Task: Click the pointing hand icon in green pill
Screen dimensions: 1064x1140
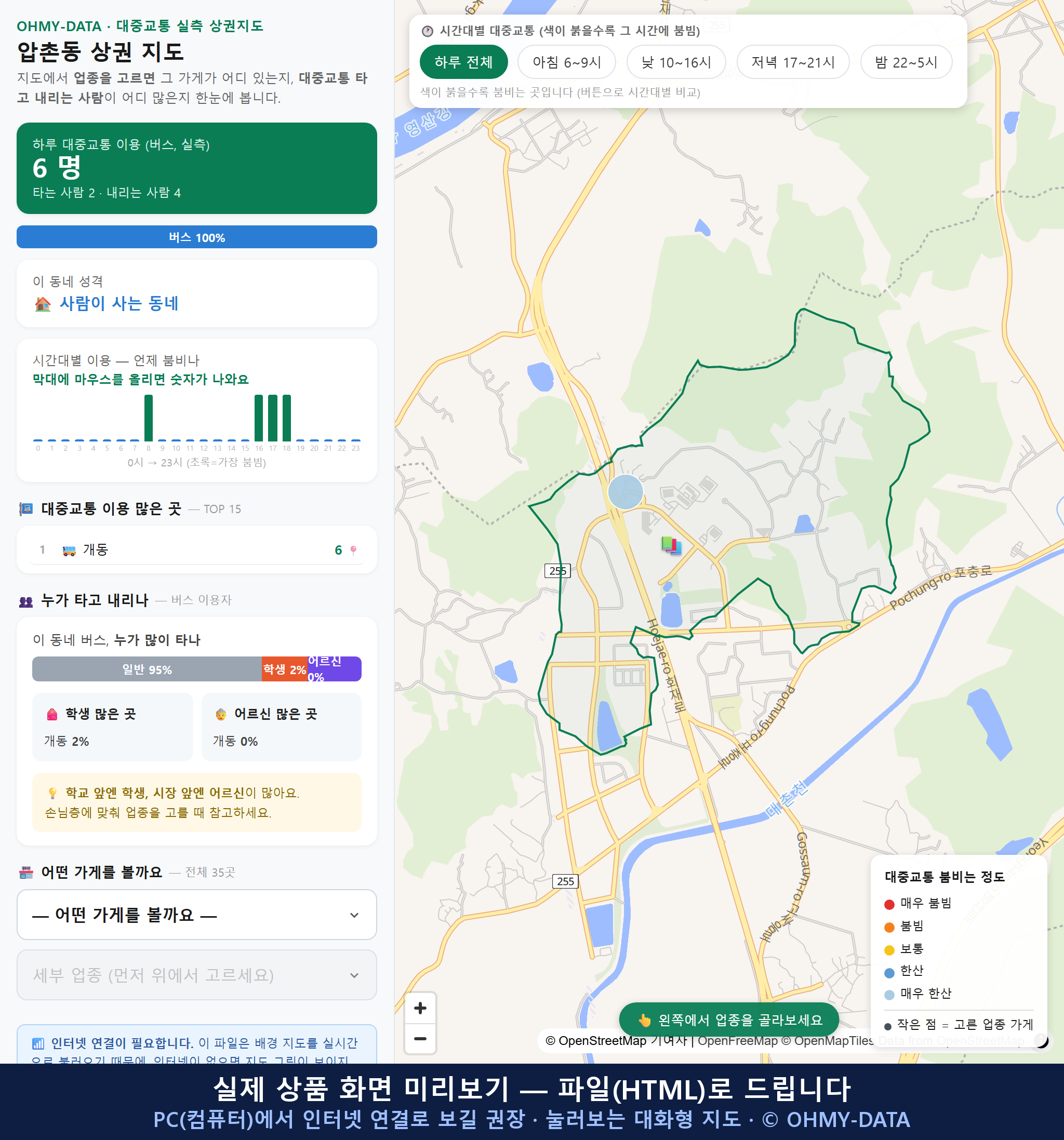Action: pyautogui.click(x=644, y=1020)
